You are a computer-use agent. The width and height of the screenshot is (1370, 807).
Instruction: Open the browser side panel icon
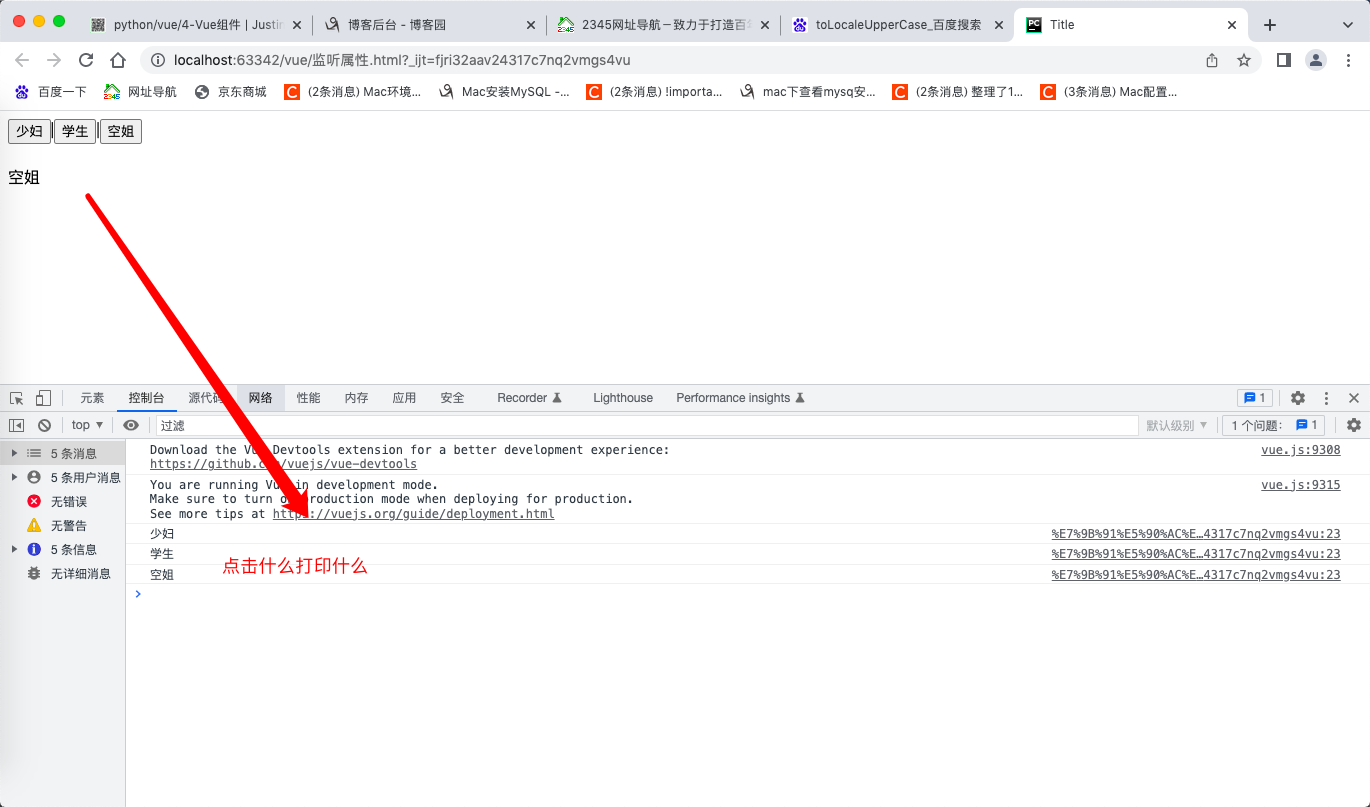(1284, 60)
